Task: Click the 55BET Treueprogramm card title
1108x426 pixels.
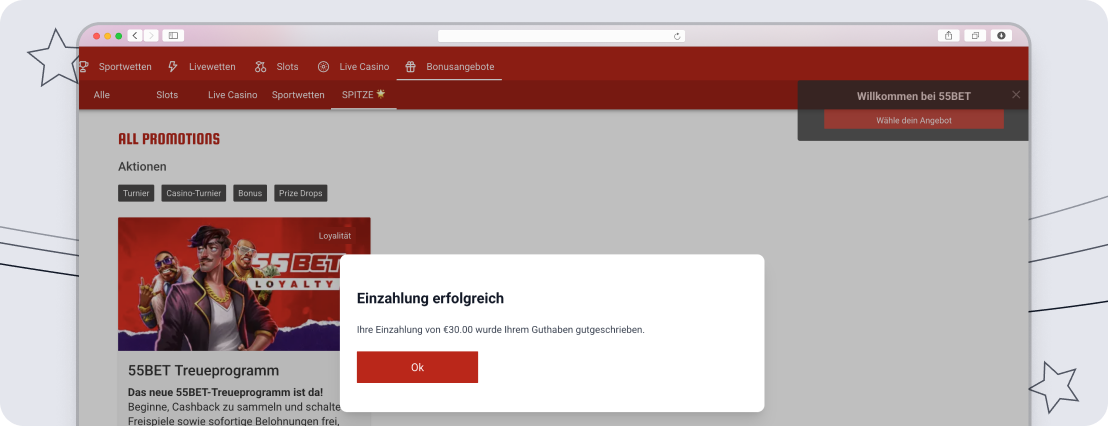Action: [204, 371]
